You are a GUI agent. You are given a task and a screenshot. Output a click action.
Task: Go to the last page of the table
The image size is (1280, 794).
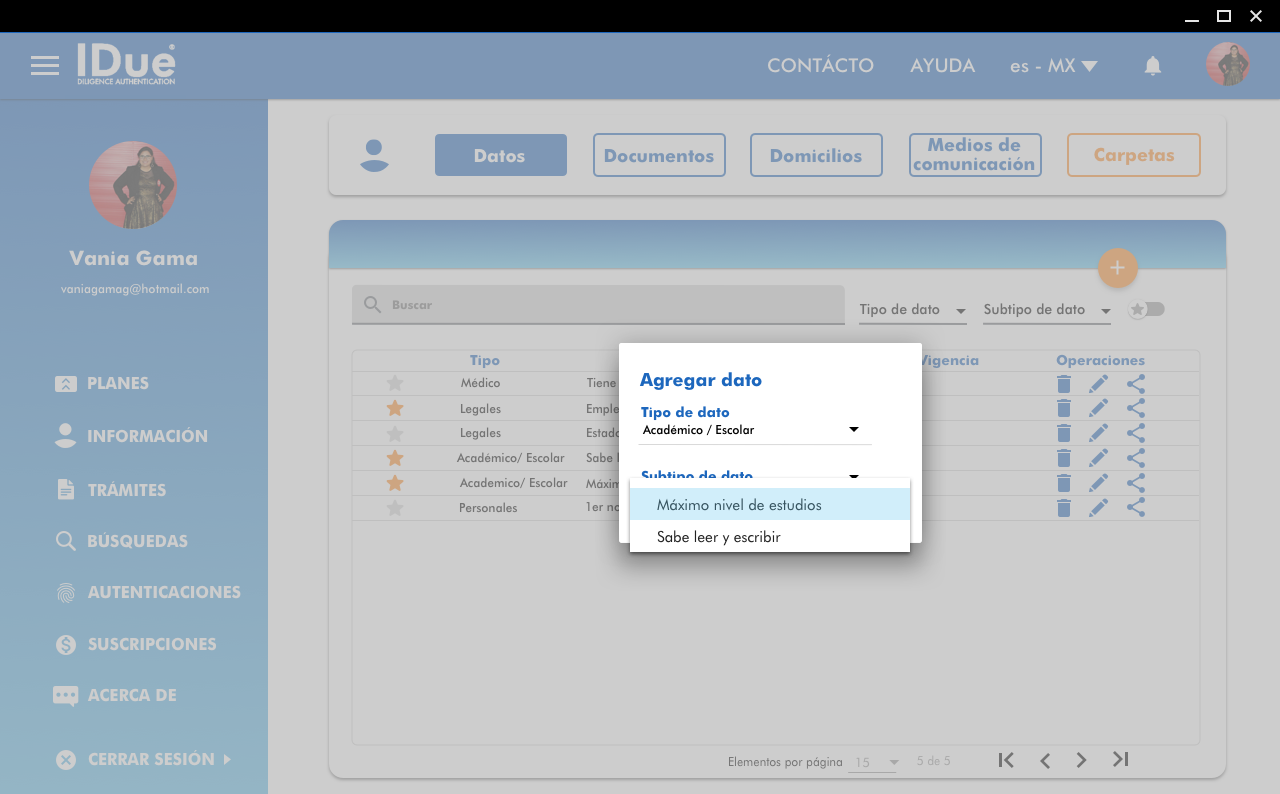tap(1121, 760)
